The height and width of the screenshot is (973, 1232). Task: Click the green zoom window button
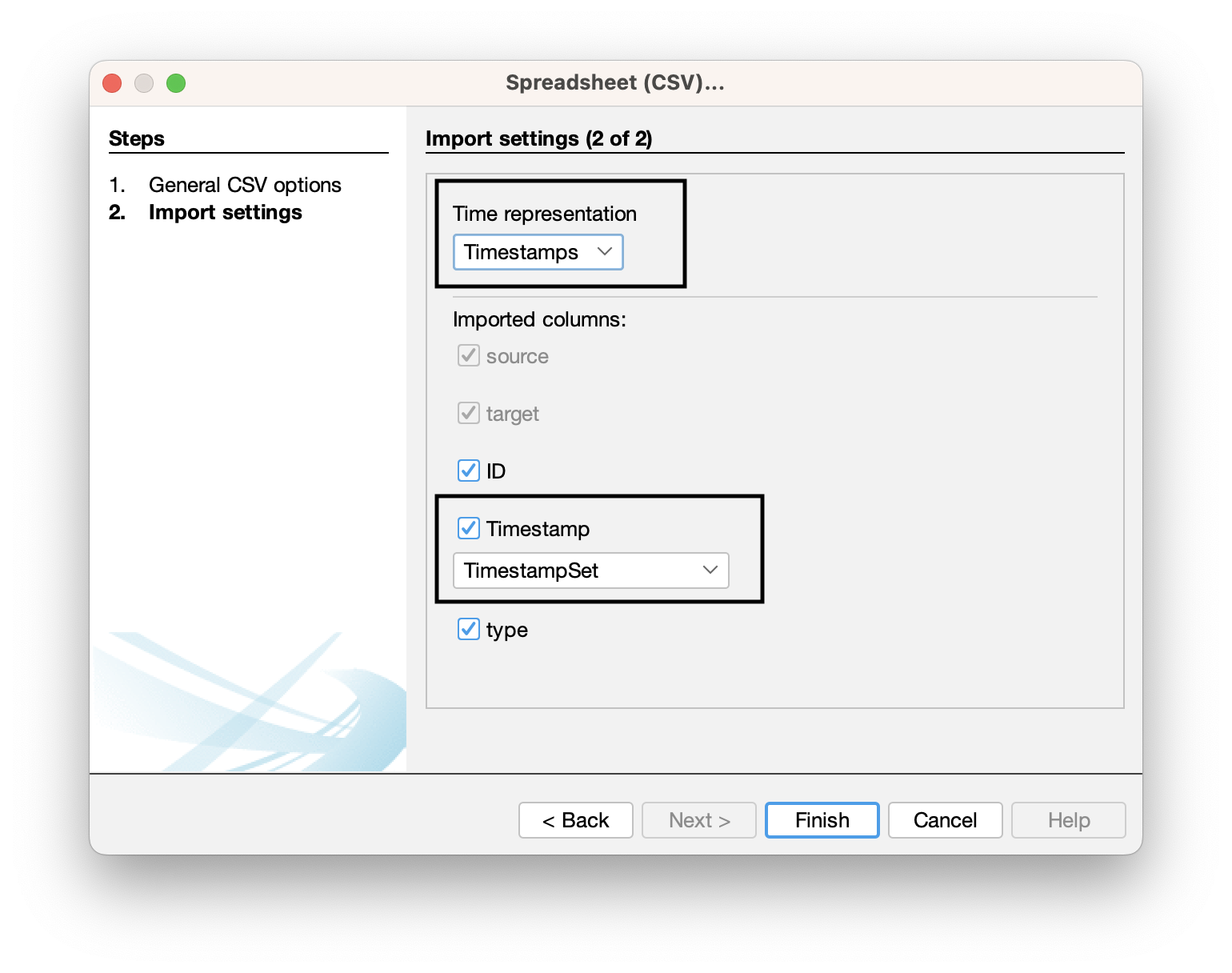point(176,82)
